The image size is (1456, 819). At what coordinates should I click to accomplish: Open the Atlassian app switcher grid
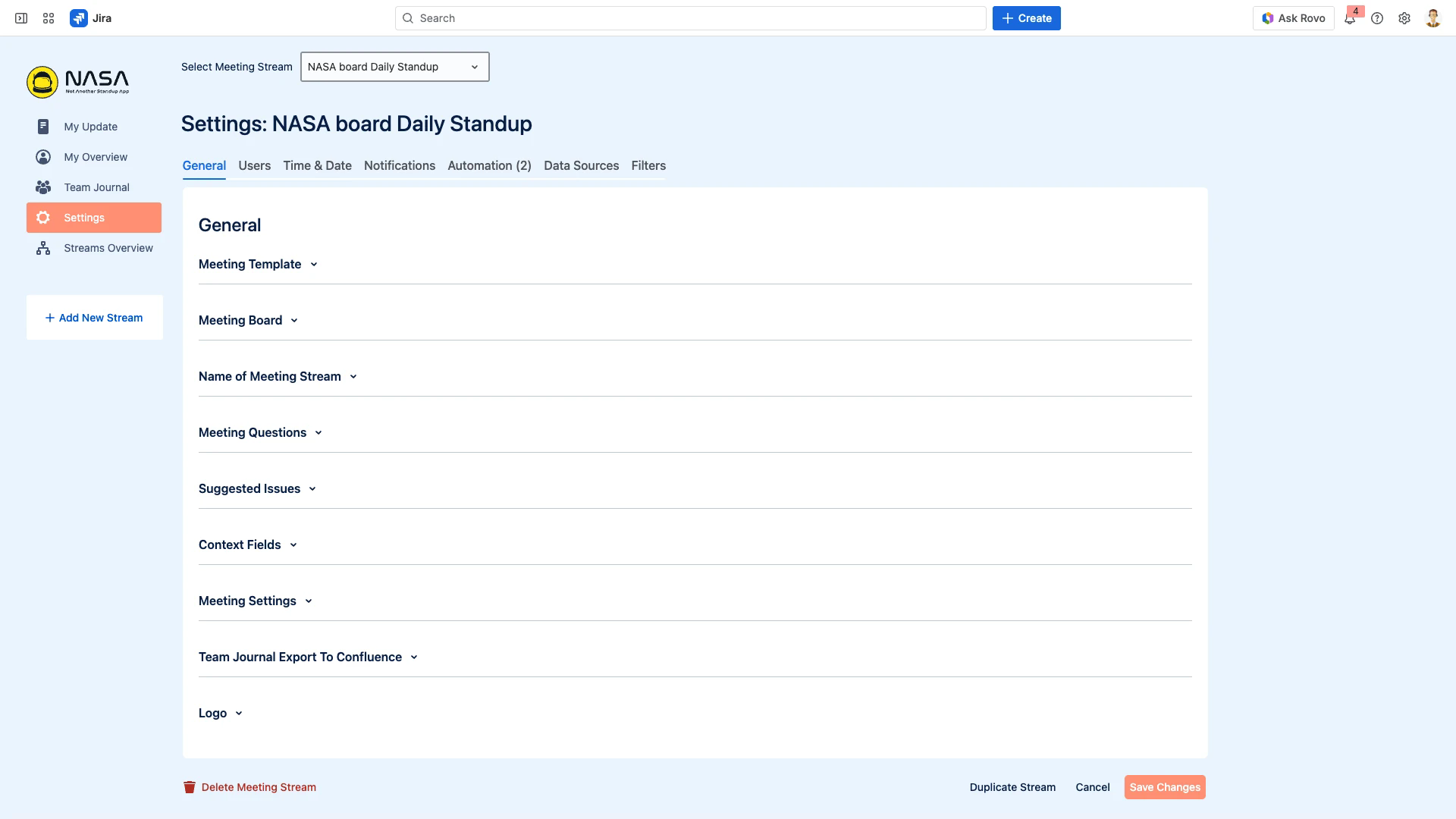pos(48,17)
